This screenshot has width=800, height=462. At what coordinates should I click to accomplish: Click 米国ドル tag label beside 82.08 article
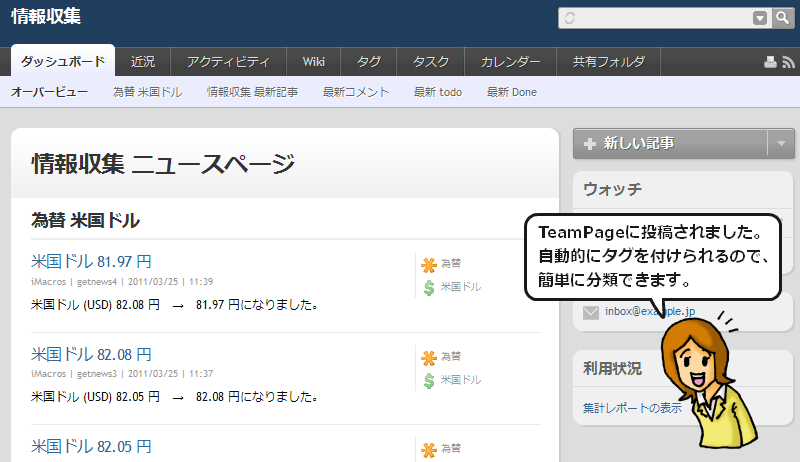tap(461, 379)
